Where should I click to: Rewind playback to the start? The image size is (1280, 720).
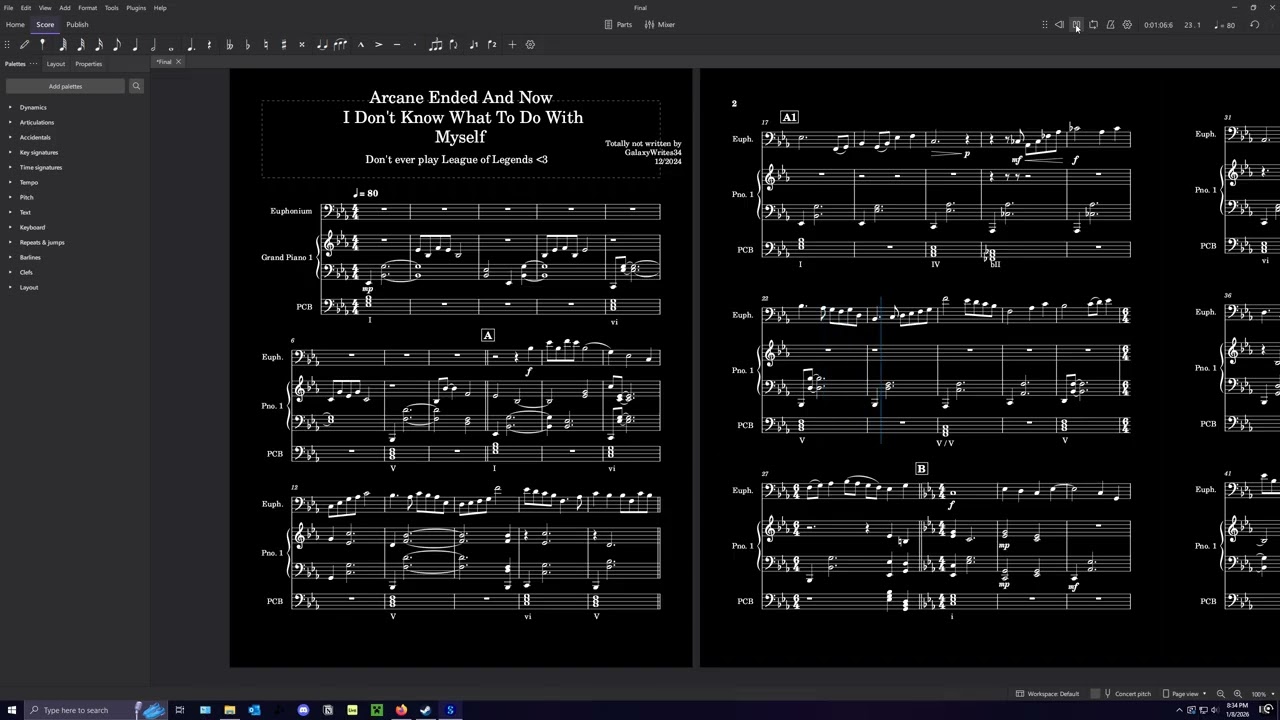(1059, 25)
